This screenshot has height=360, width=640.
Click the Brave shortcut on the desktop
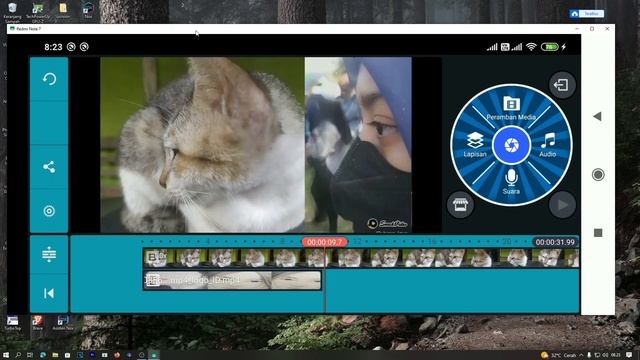point(38,322)
